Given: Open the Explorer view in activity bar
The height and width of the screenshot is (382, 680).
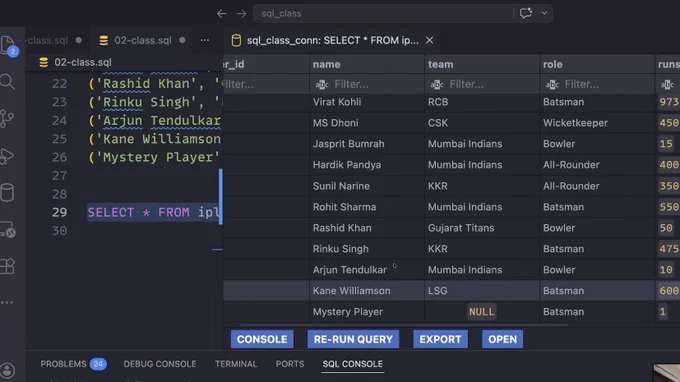Looking at the screenshot, I should [x=8, y=45].
